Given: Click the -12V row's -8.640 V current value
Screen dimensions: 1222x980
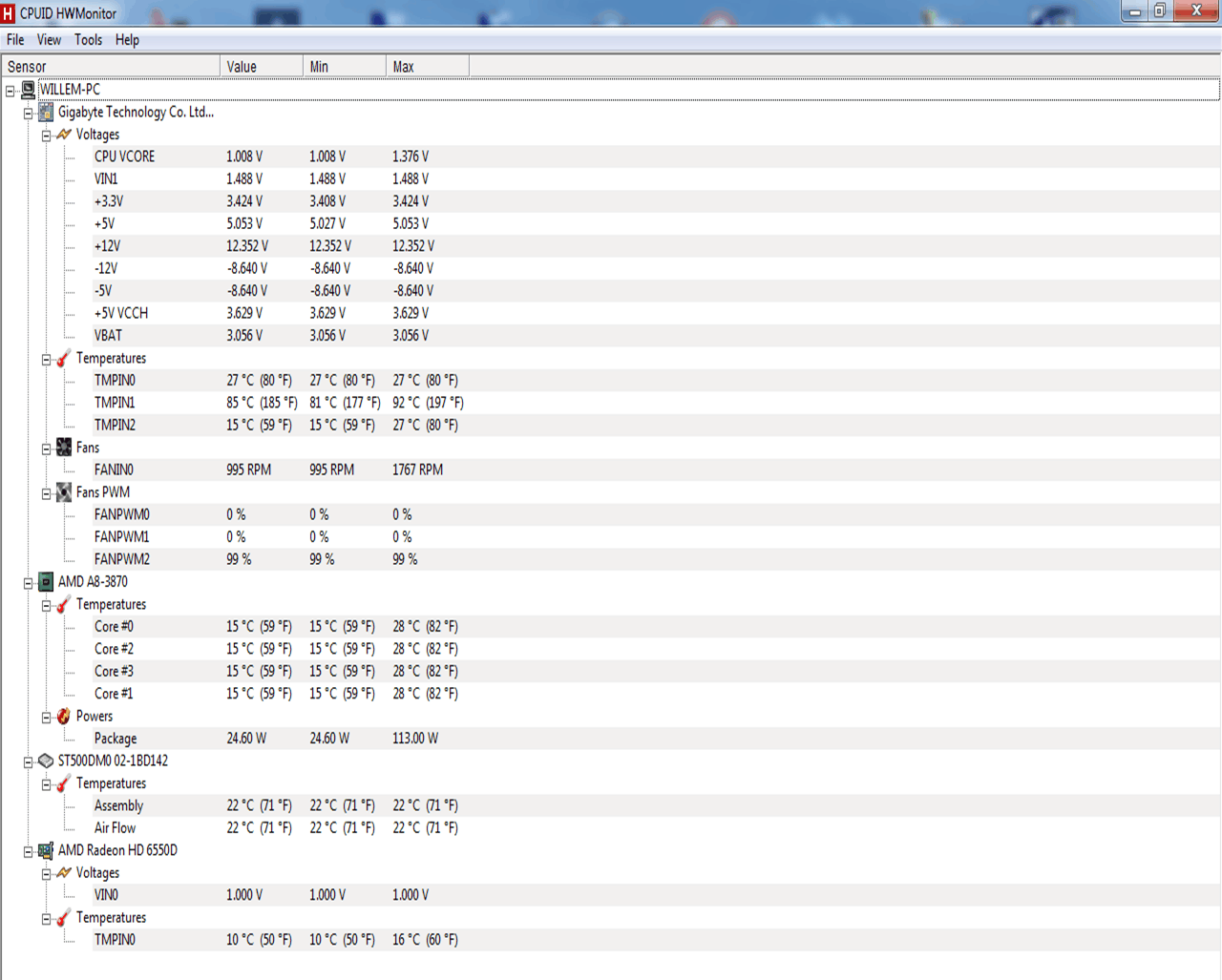Looking at the screenshot, I should point(247,268).
